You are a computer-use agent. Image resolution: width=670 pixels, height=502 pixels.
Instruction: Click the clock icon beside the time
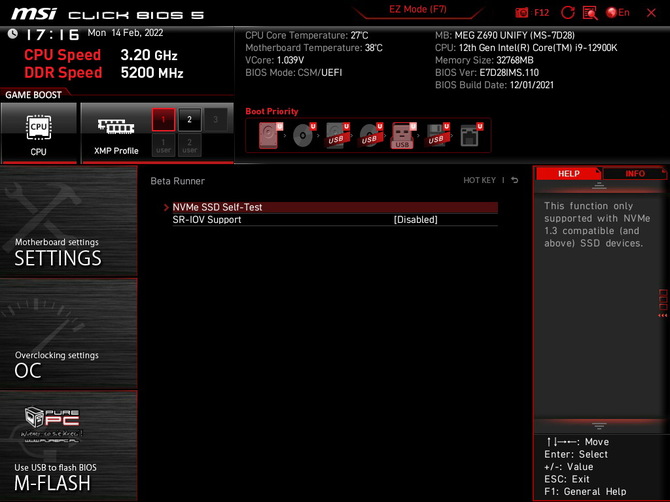(x=12, y=33)
